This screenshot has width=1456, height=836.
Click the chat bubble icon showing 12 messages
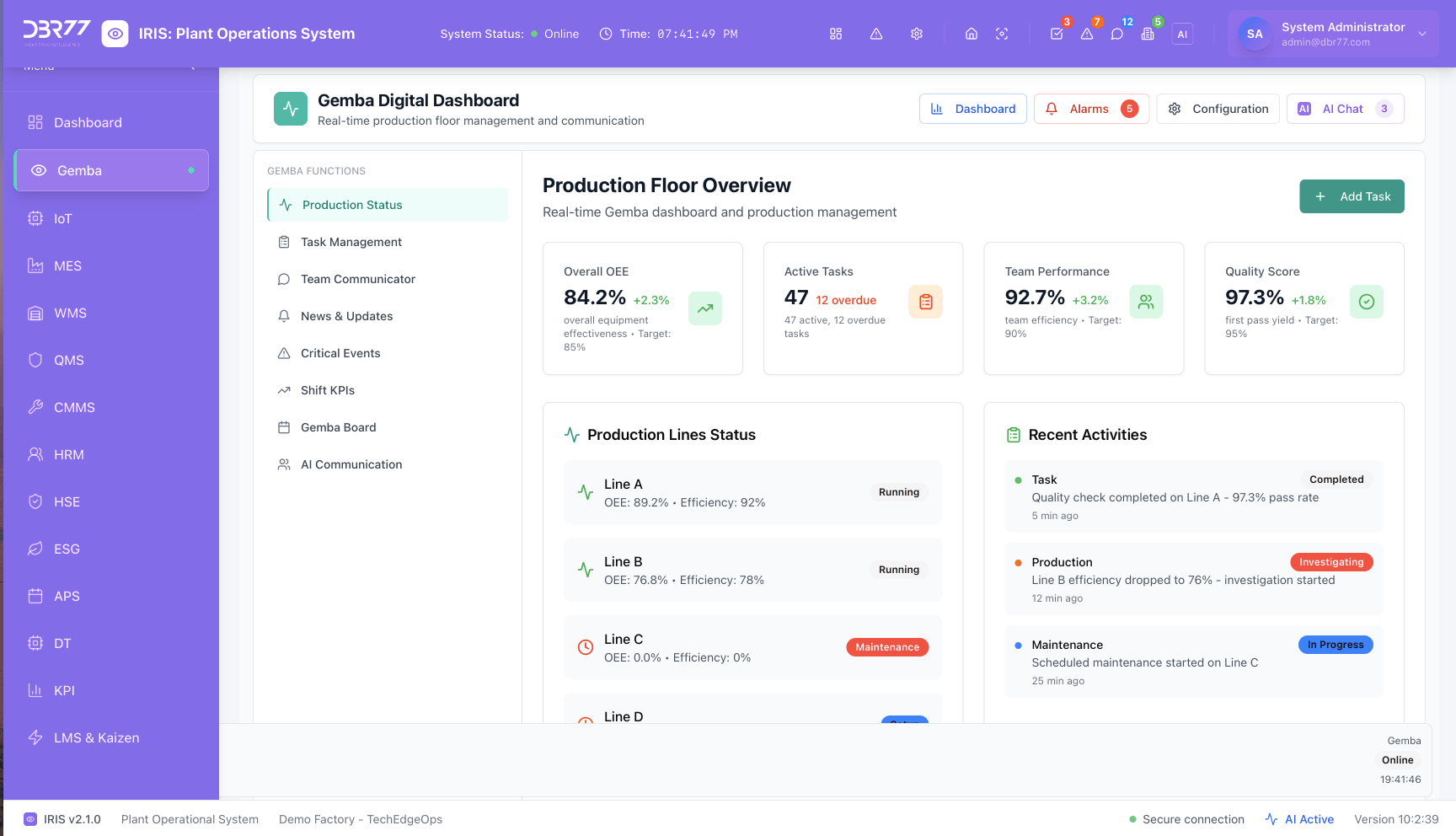tap(1117, 34)
